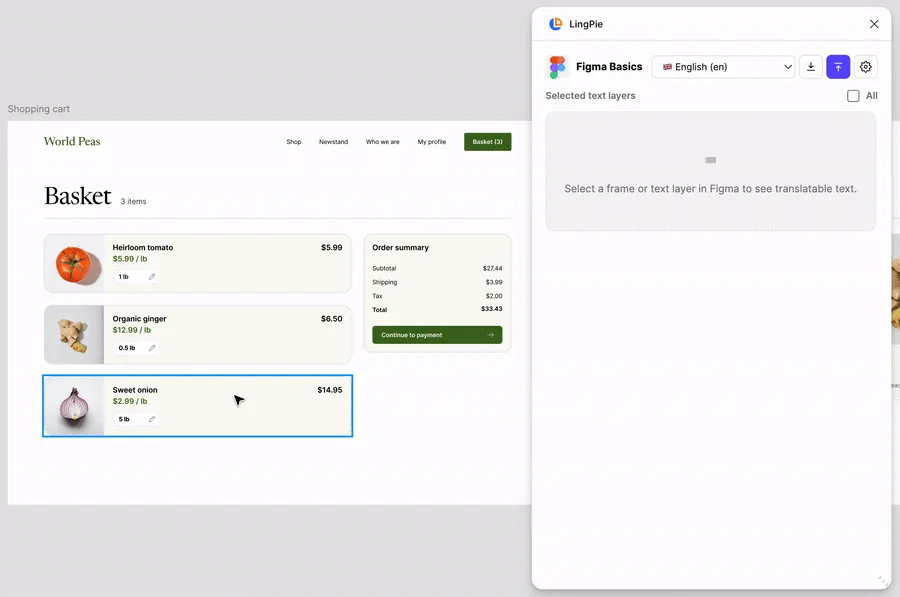
Task: Select the 0.5 lb quantity field
Action: pos(136,348)
